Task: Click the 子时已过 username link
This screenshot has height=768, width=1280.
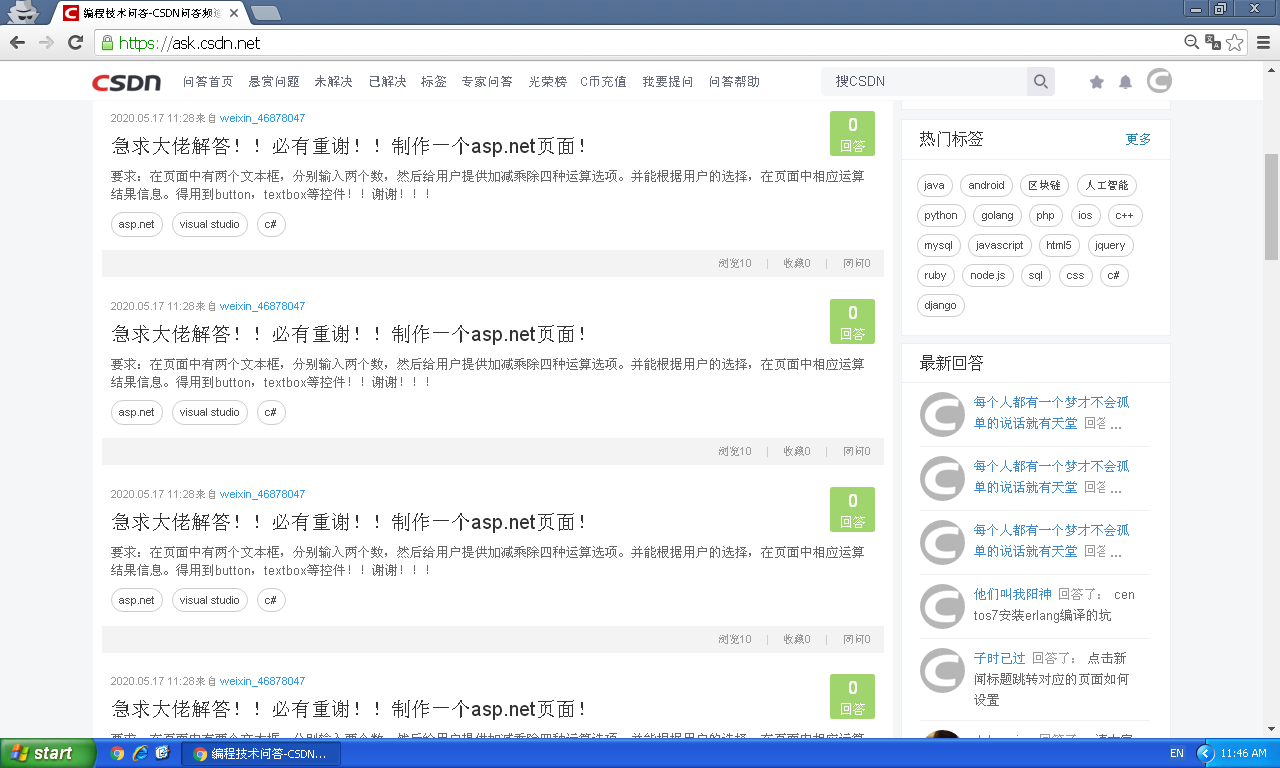Action: 1000,658
